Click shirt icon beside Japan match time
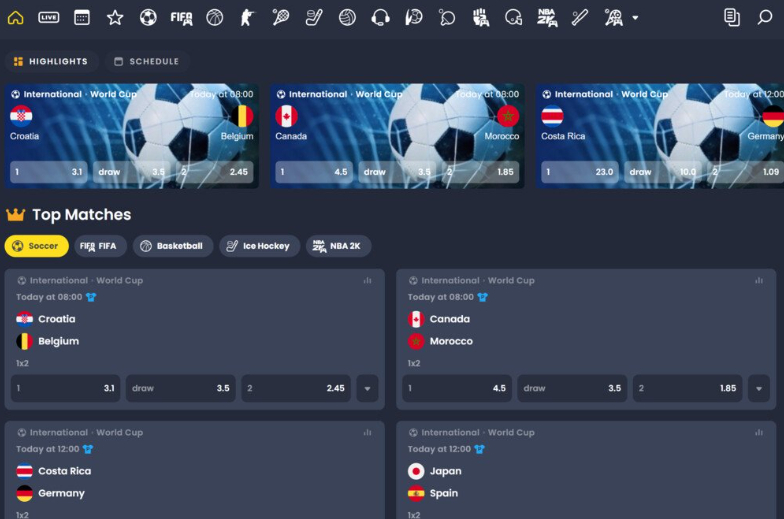784x519 pixels. 480,449
